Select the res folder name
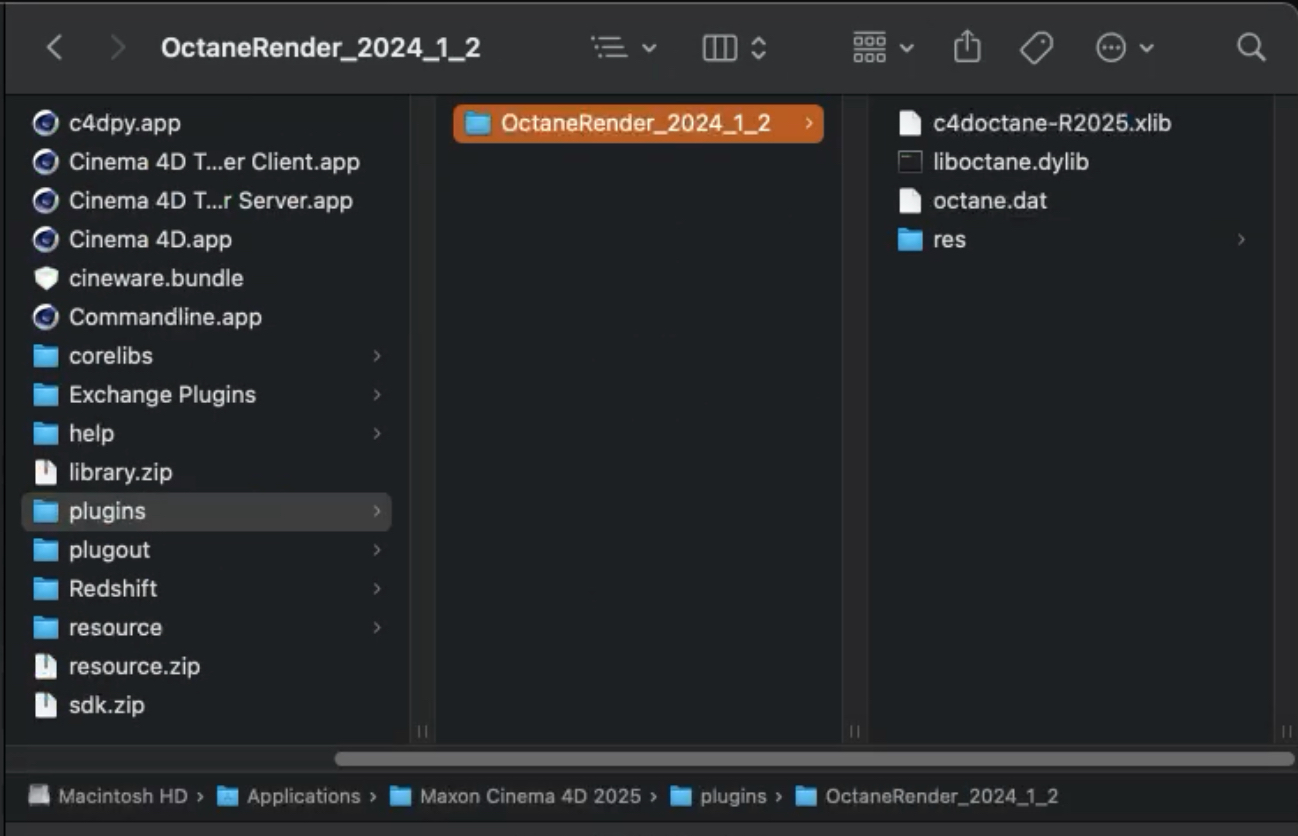Viewport: 1298px width, 836px height. click(949, 240)
